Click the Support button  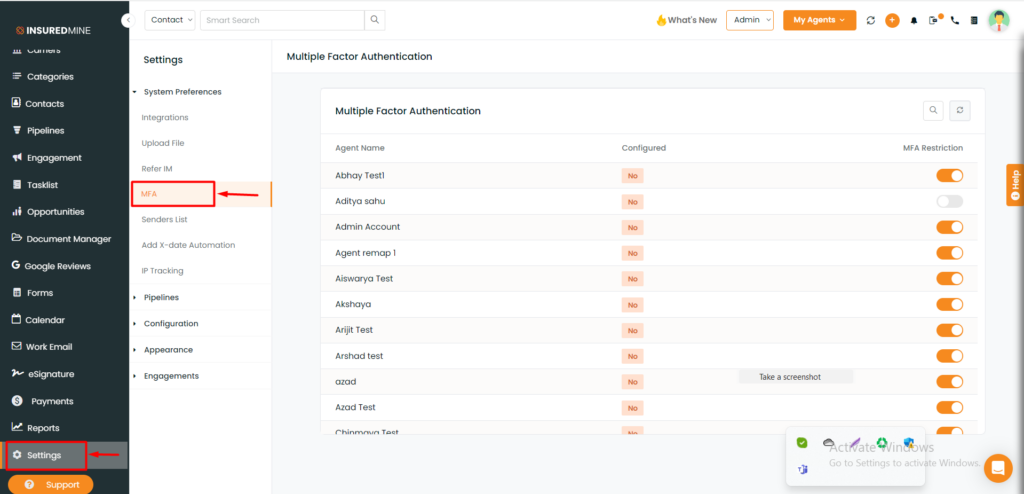(51, 485)
